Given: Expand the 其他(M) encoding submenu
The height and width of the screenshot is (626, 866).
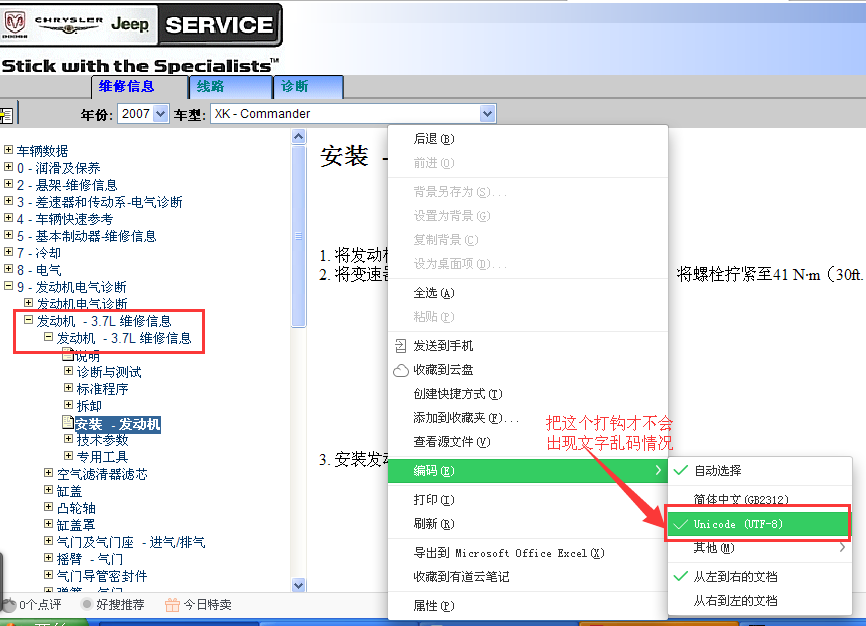Looking at the screenshot, I should coord(759,548).
